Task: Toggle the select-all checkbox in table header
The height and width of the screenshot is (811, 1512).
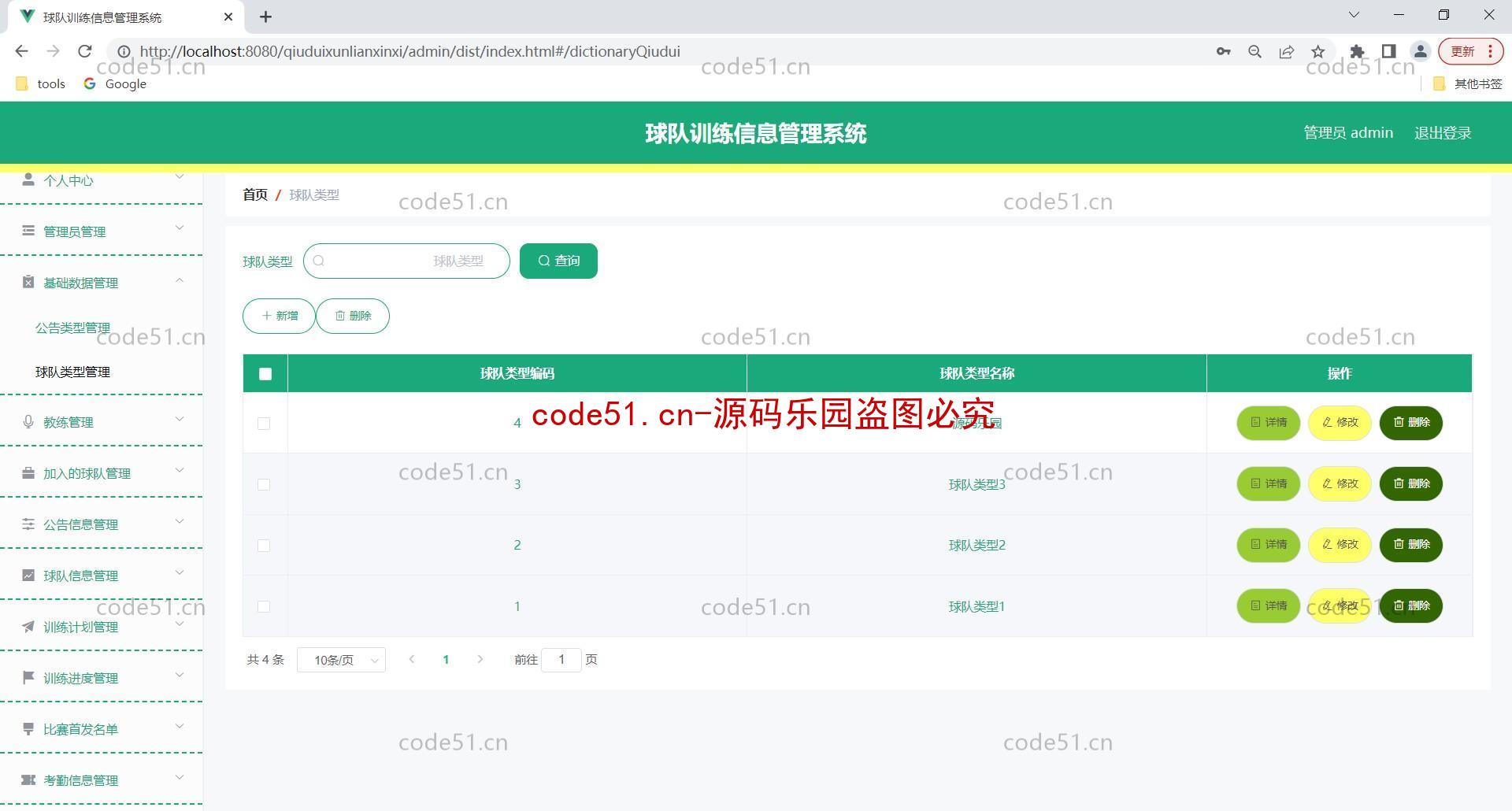Action: tap(265, 374)
